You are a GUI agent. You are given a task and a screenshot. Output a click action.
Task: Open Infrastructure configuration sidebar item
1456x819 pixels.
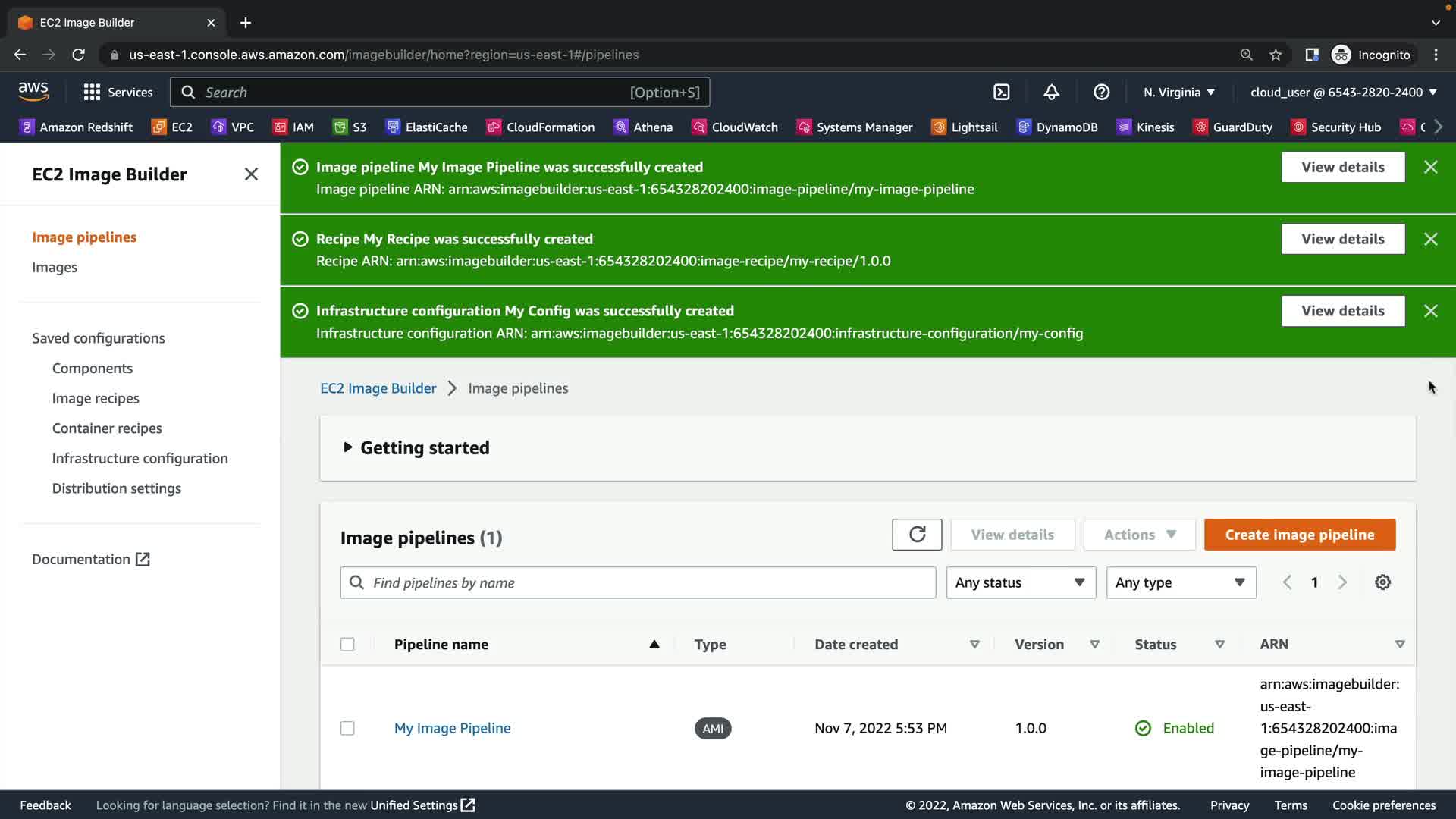pyautogui.click(x=140, y=458)
